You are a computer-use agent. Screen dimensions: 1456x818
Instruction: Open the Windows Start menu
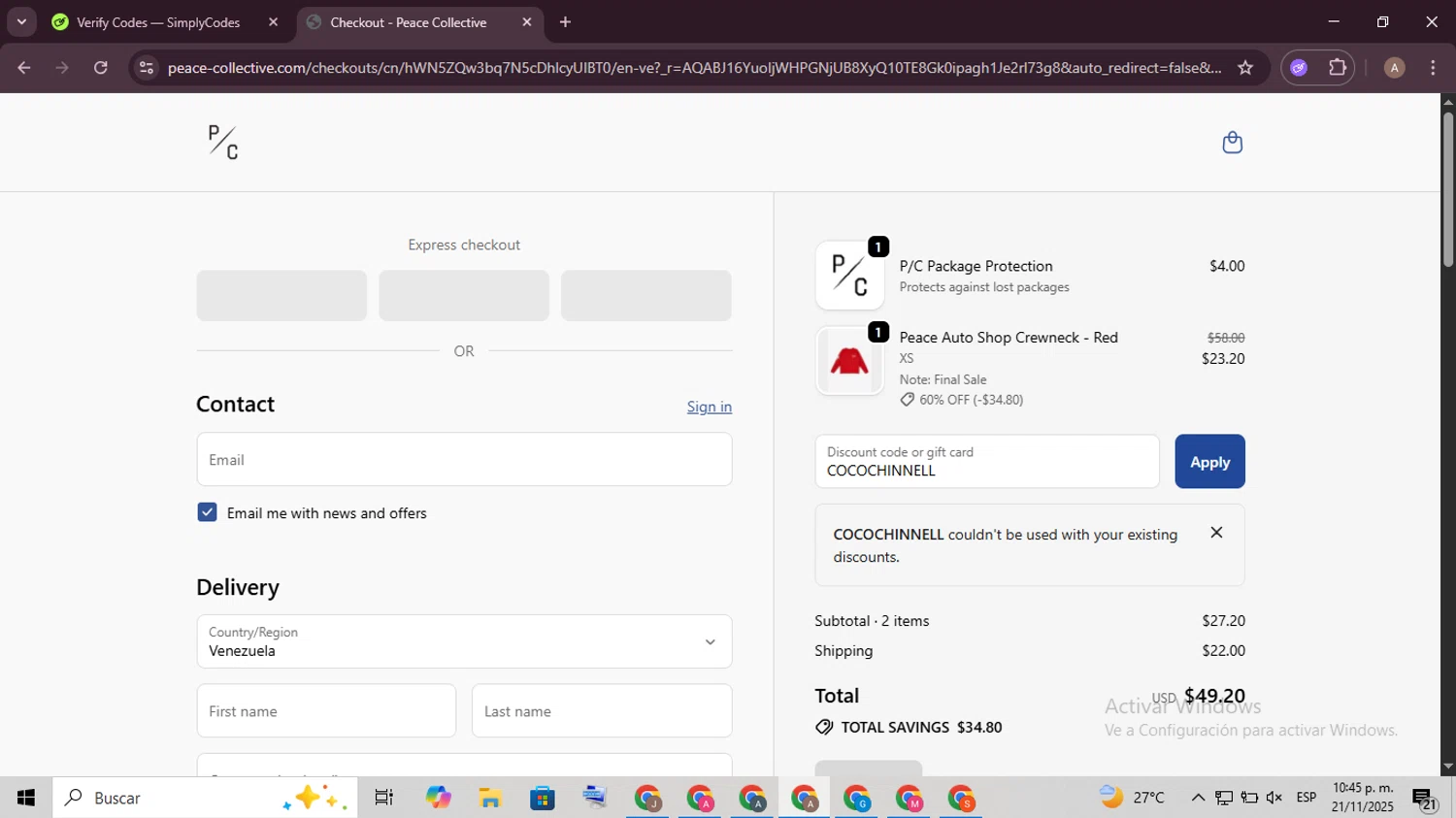click(26, 798)
